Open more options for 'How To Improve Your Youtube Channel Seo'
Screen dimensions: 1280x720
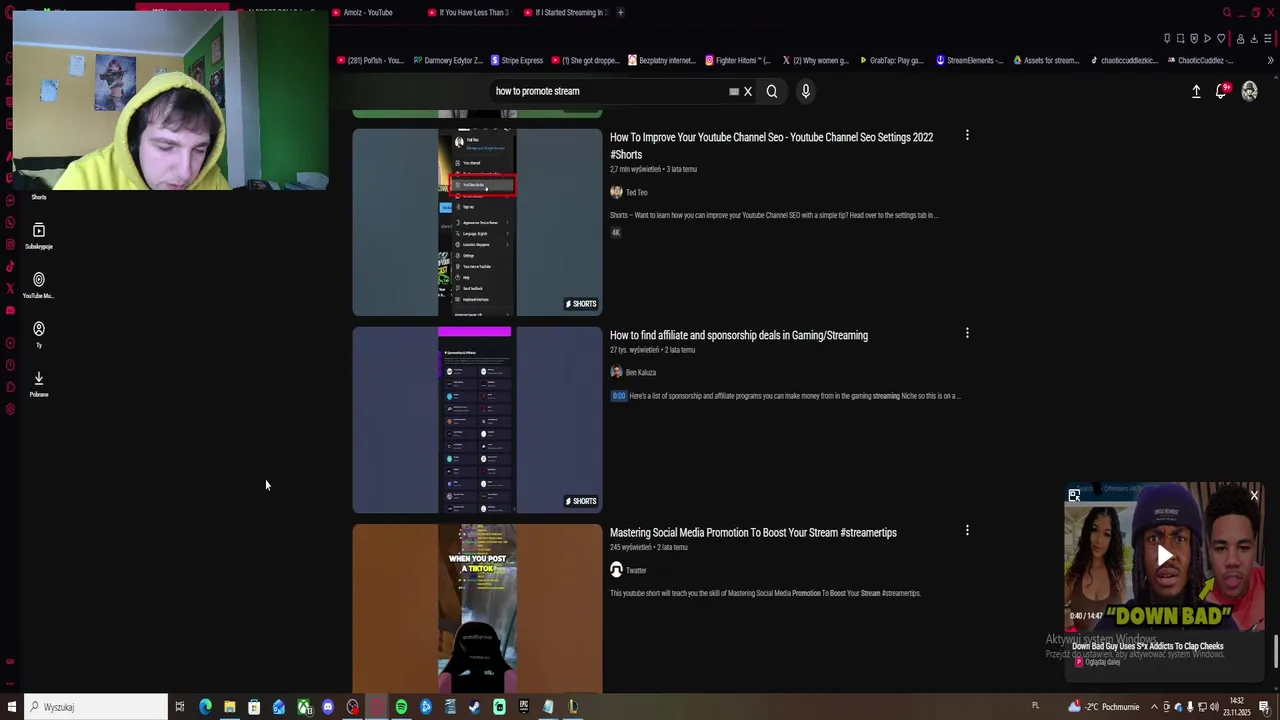click(x=967, y=135)
